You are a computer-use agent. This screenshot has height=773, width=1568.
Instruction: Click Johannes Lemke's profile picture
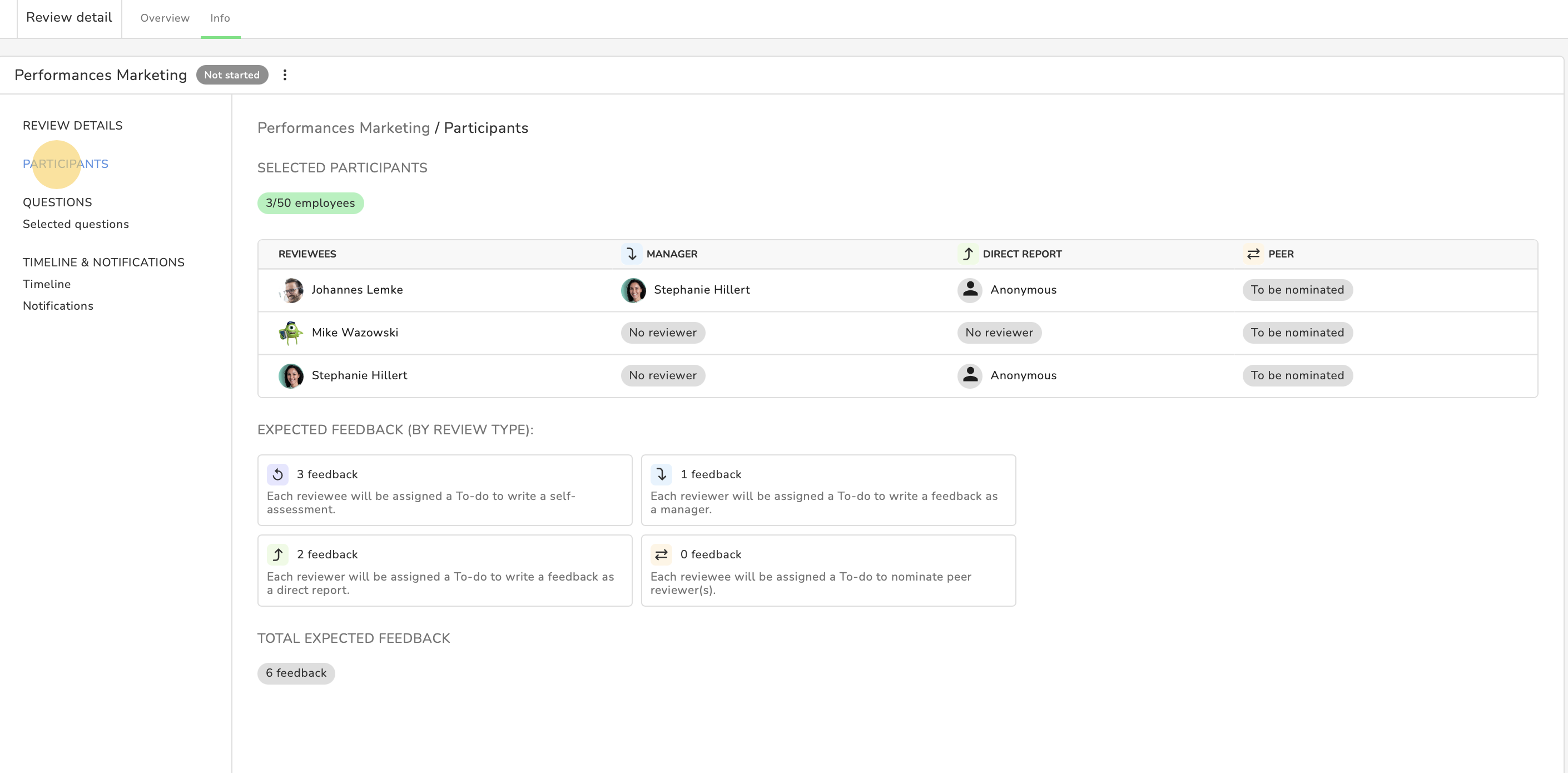291,290
